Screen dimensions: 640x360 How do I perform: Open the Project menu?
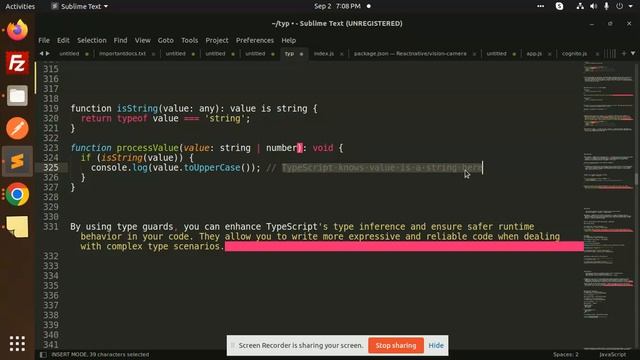click(217, 40)
